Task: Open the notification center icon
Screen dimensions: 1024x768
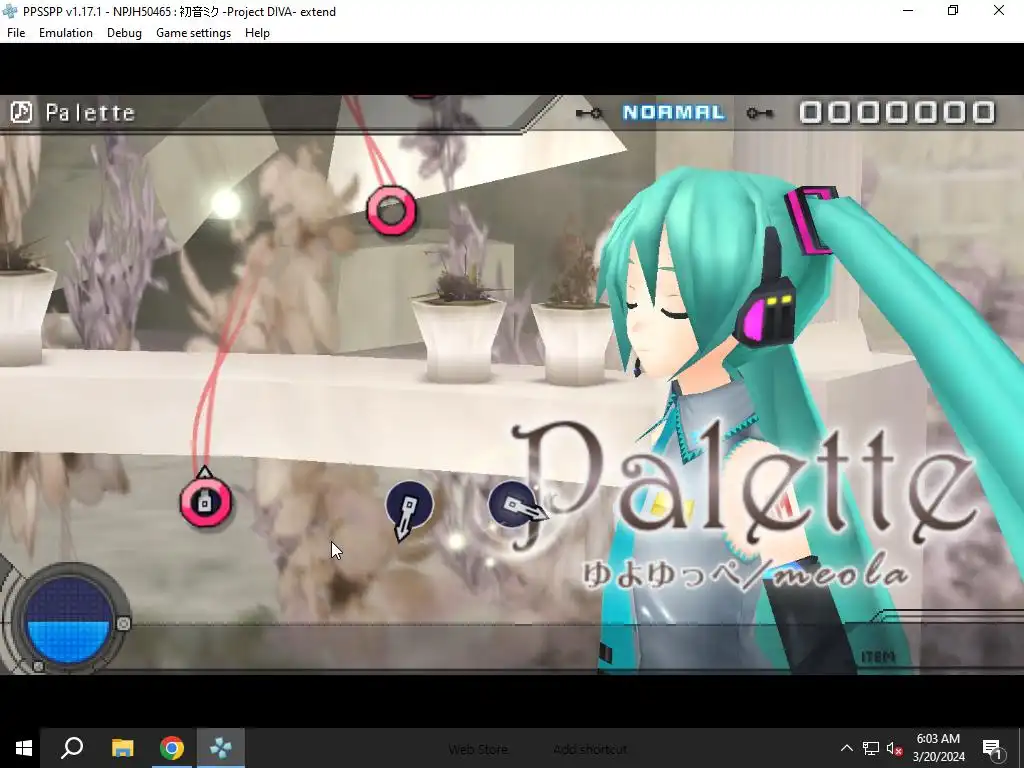Action: click(x=993, y=748)
